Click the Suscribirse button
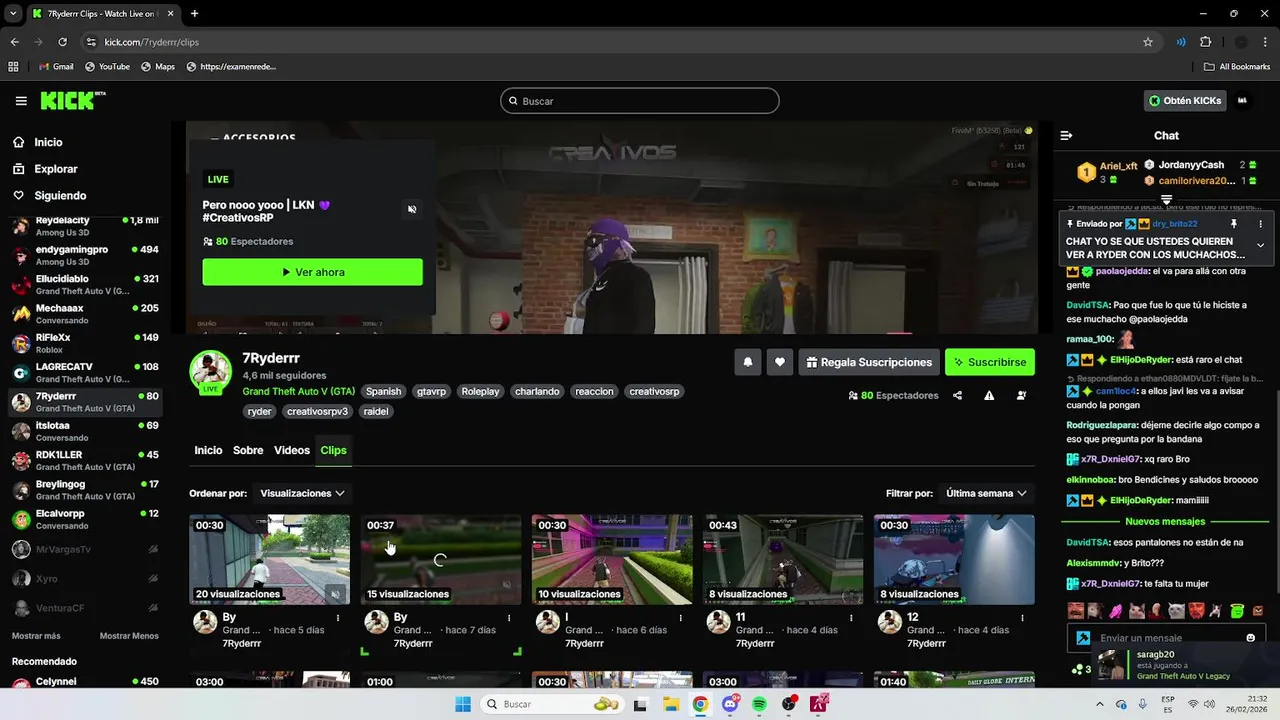 [990, 362]
